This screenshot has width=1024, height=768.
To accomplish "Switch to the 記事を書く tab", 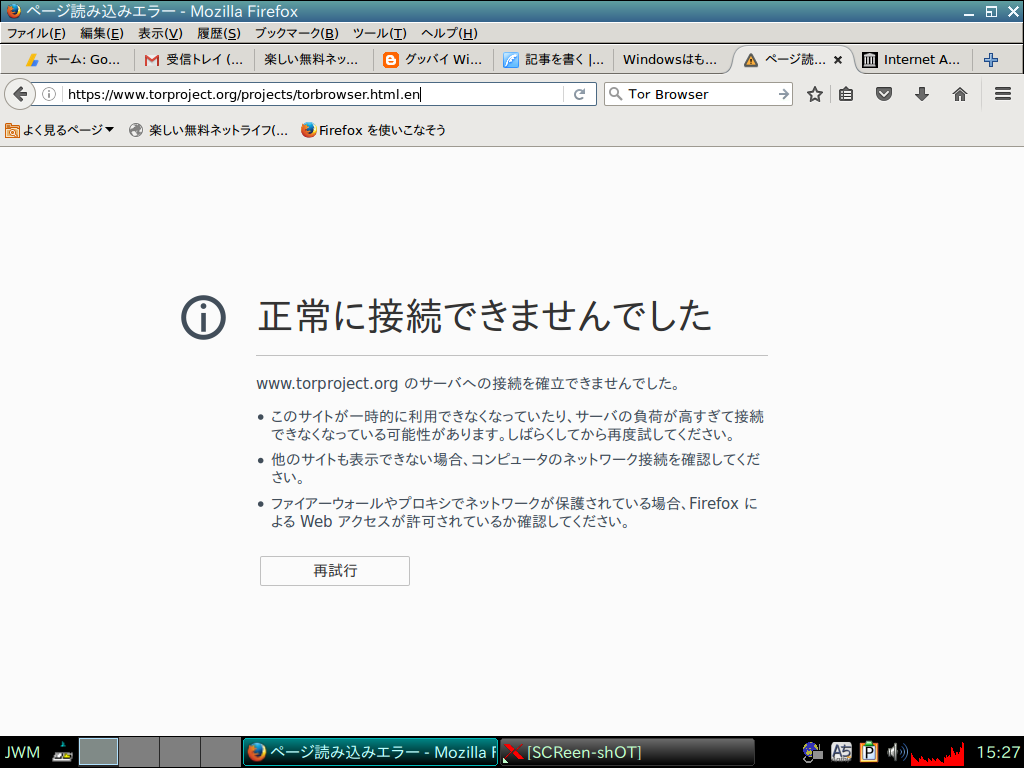I will click(x=554, y=60).
